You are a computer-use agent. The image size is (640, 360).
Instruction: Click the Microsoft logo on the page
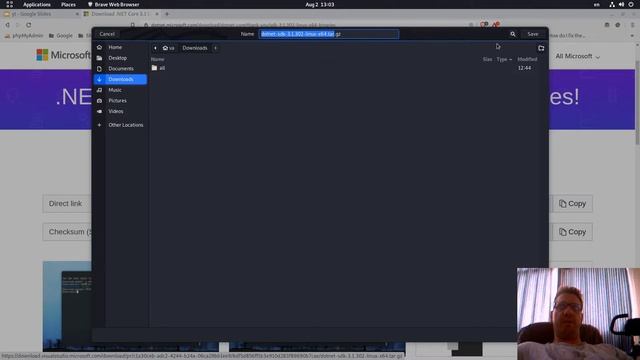point(63,55)
